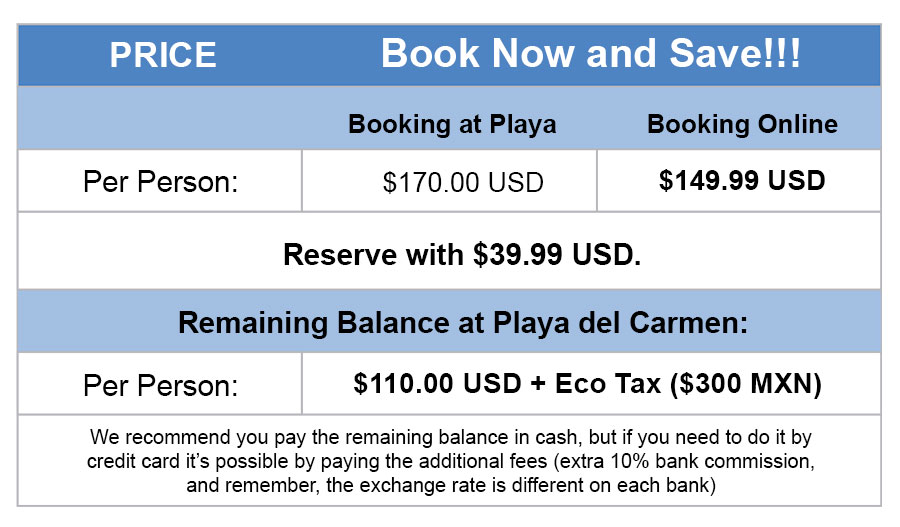Image resolution: width=900 pixels, height=527 pixels.
Task: Click the Eco Tax ($300 MXN) text
Action: 688,383
